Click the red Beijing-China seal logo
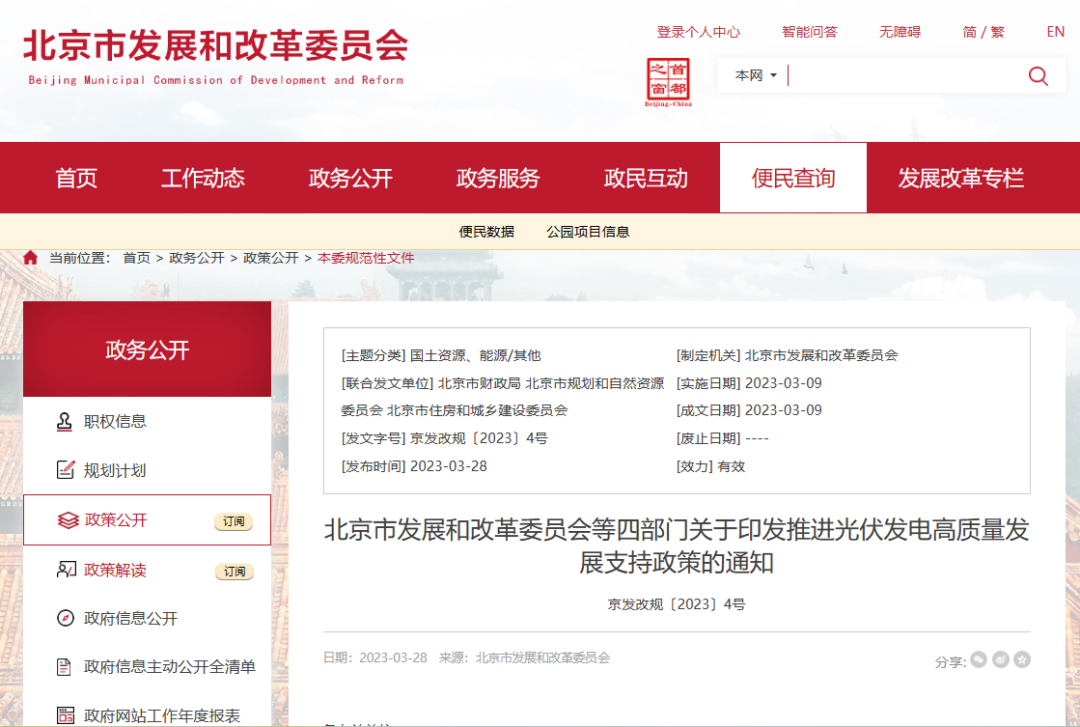 click(668, 82)
